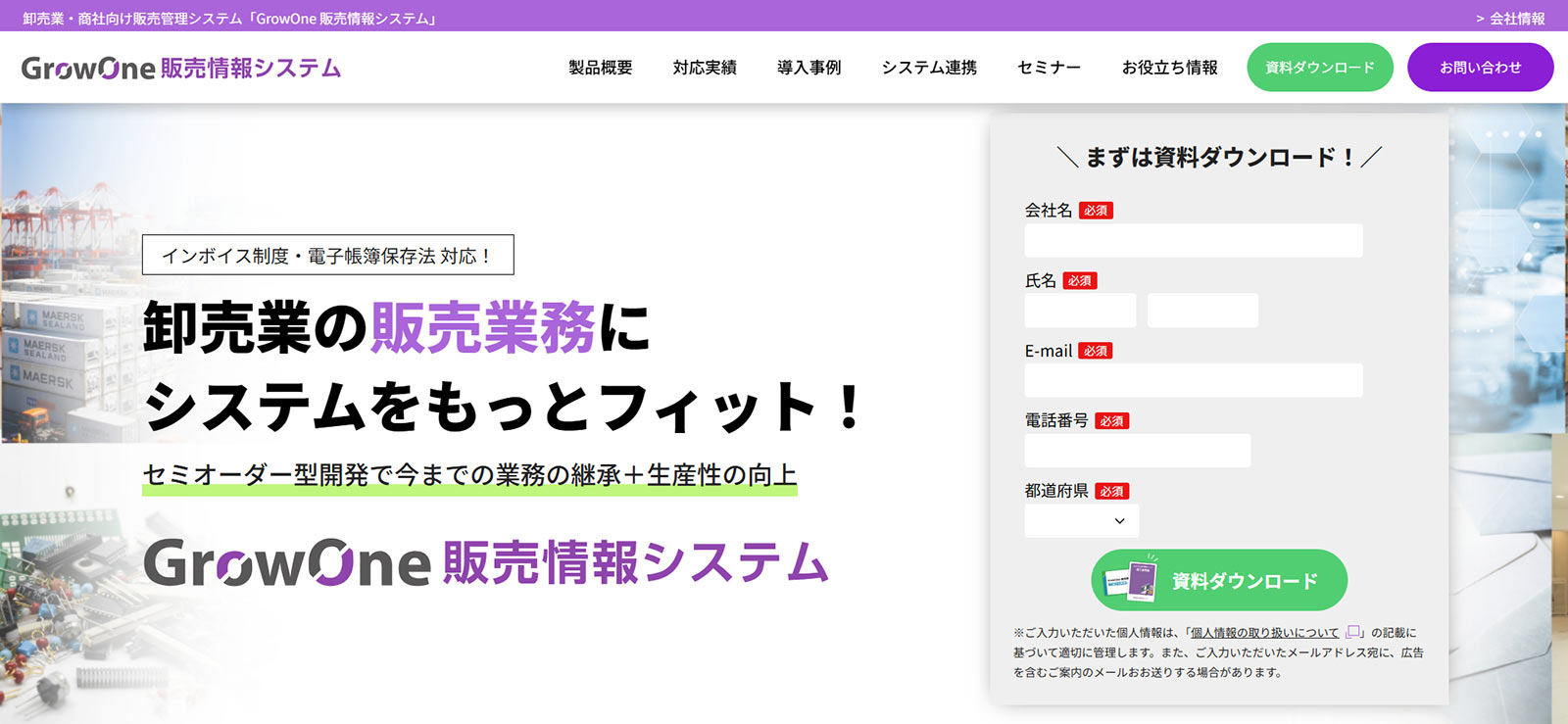The image size is (1568, 724).
Task: Open the 都道府県 dropdown
Action: (1082, 521)
